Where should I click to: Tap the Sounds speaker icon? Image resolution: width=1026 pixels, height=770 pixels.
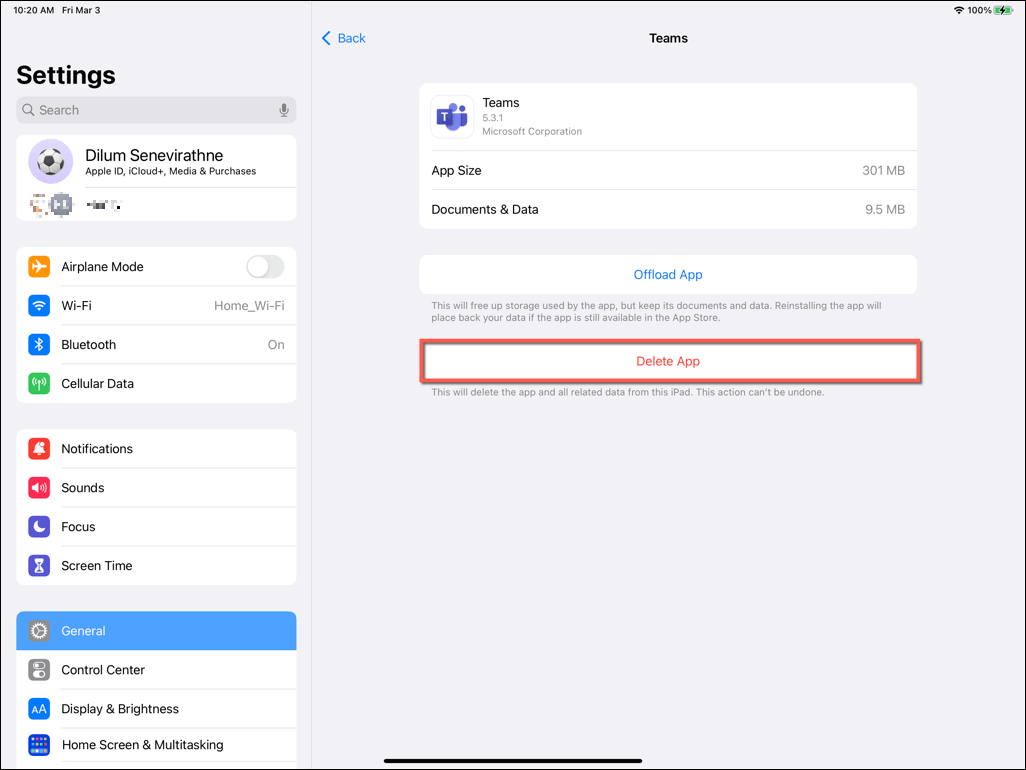pyautogui.click(x=39, y=488)
